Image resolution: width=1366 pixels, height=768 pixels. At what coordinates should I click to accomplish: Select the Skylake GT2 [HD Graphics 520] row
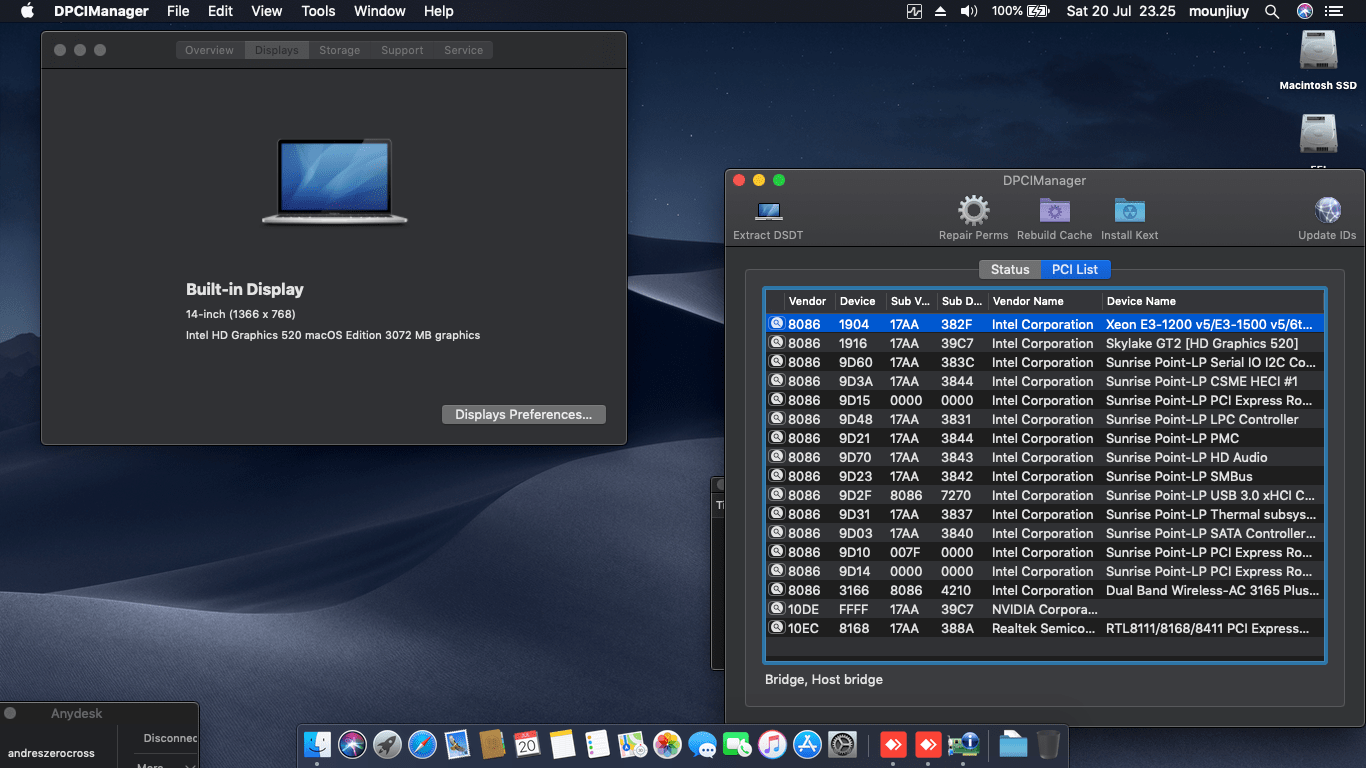[1045, 343]
